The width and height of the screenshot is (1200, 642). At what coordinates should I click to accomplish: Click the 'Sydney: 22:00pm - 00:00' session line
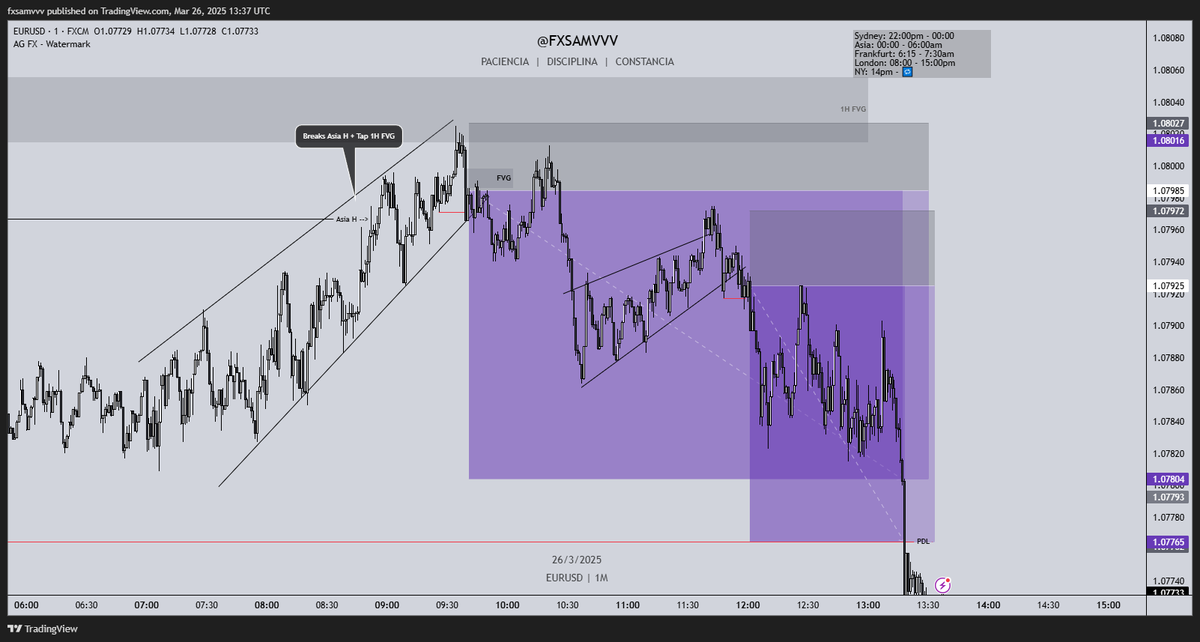(904, 36)
